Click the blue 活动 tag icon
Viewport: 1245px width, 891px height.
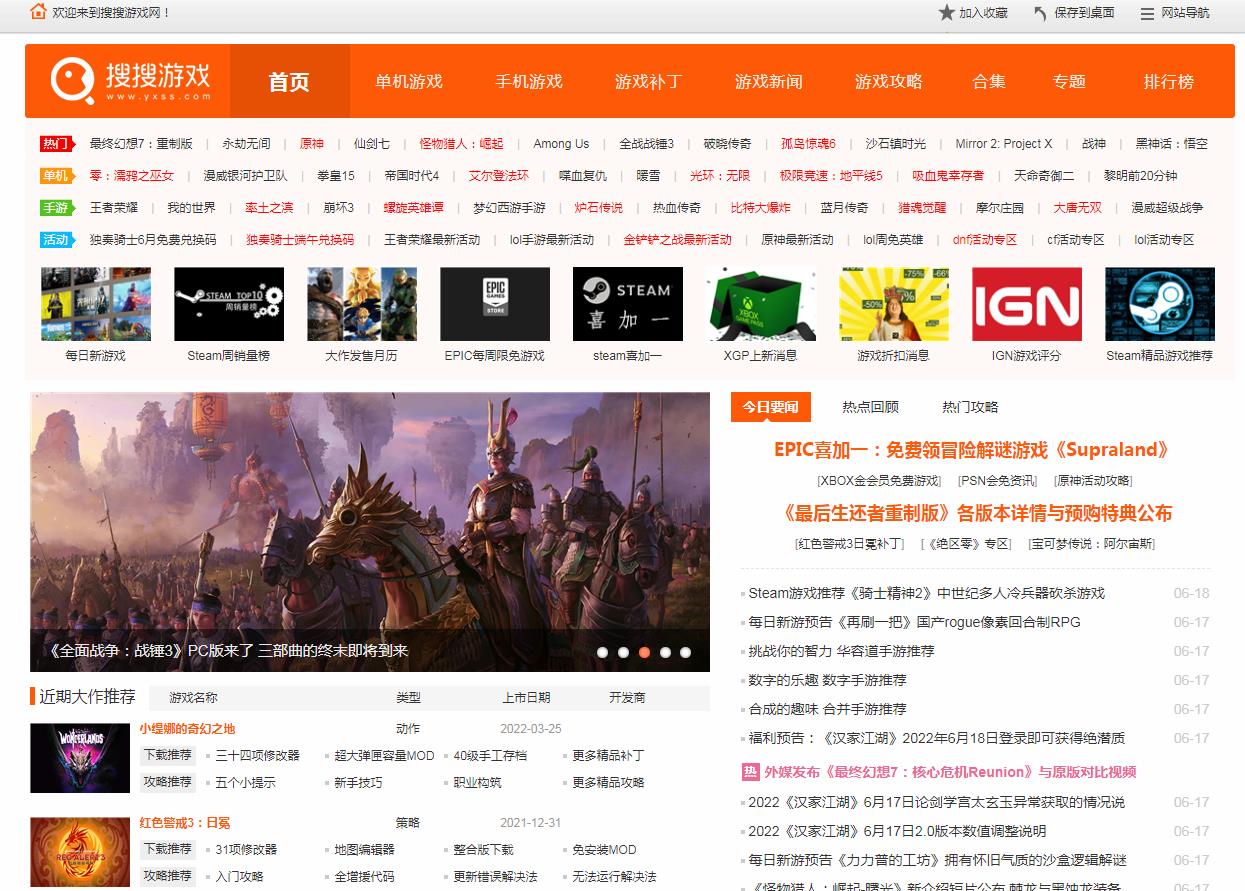pyautogui.click(x=56, y=240)
